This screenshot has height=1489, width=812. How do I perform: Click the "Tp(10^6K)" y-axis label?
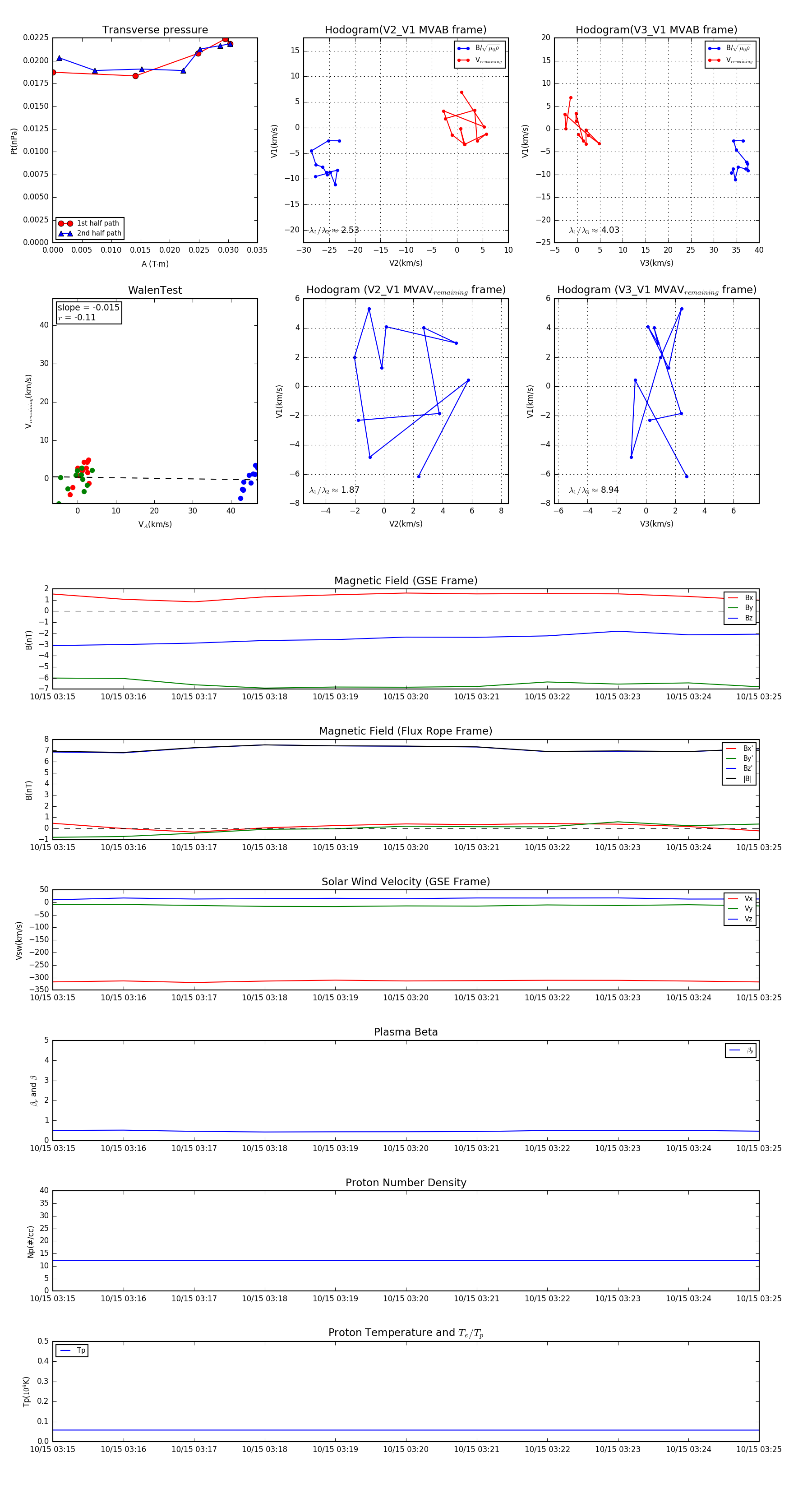click(x=26, y=1392)
